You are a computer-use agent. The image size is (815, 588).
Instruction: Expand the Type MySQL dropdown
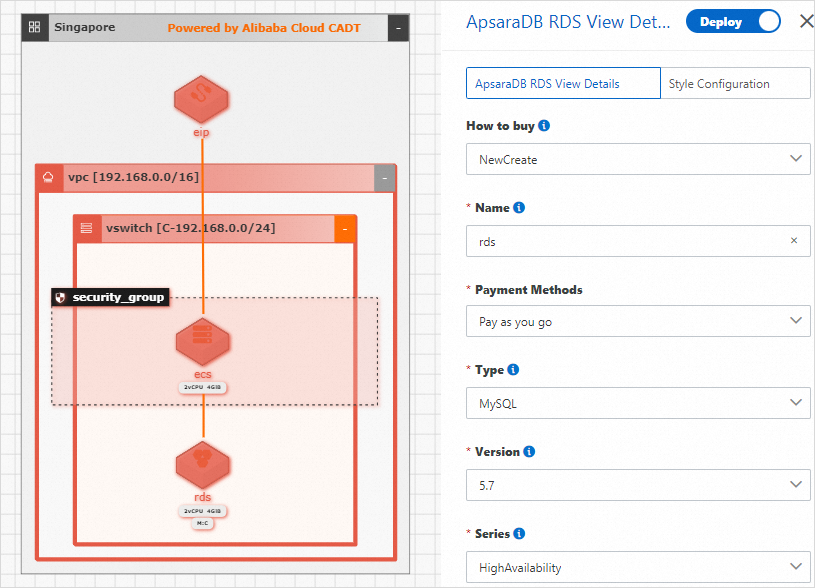pyautogui.click(x=638, y=403)
